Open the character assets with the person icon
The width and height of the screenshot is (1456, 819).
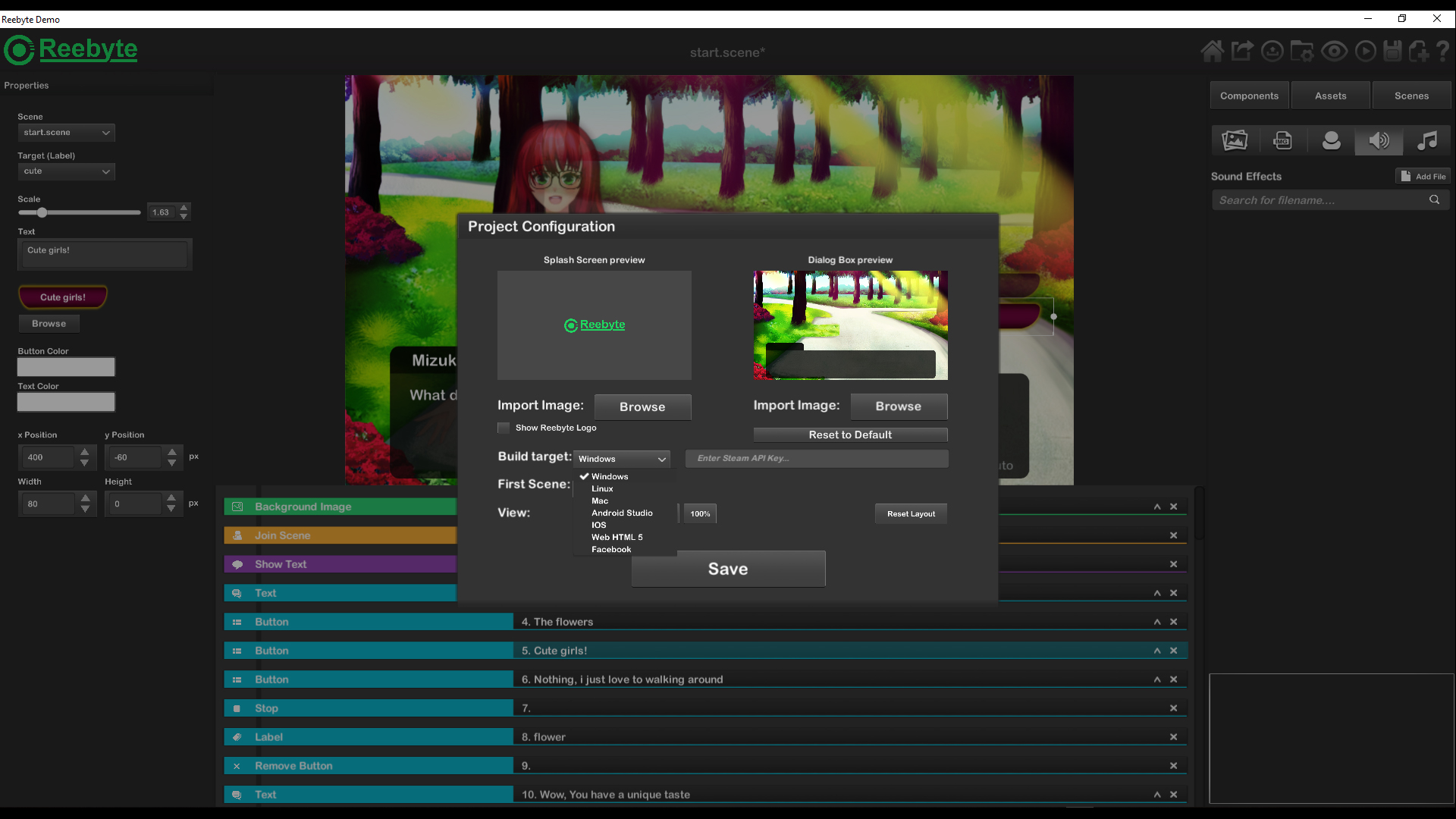[1332, 140]
